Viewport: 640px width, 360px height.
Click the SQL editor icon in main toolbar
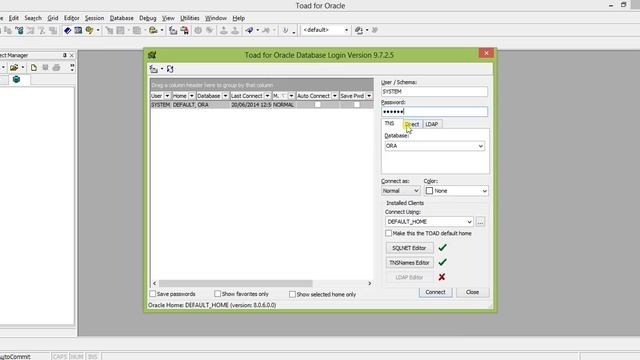(67, 30)
